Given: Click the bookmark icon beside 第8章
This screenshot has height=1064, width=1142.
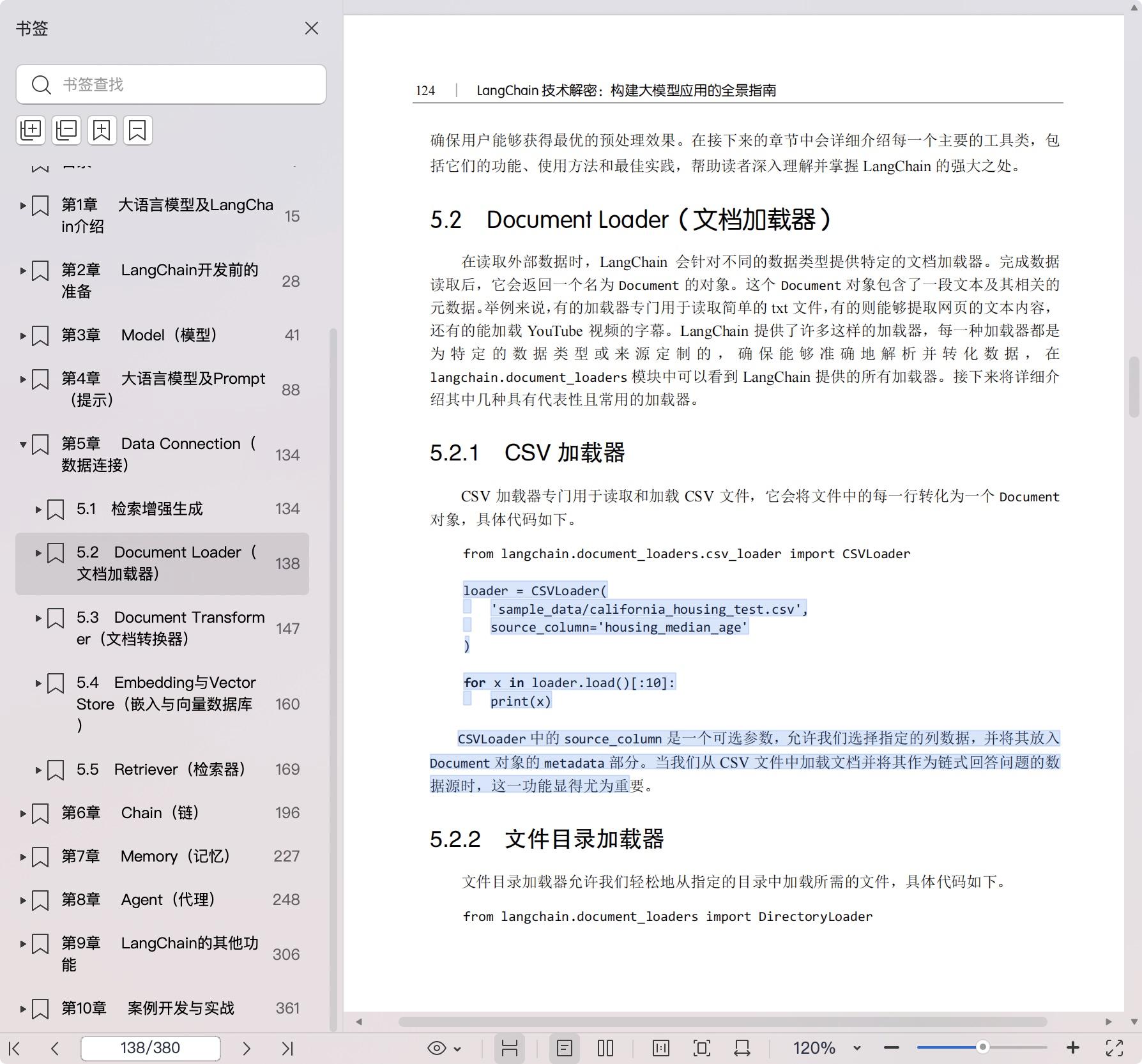Looking at the screenshot, I should click(40, 901).
